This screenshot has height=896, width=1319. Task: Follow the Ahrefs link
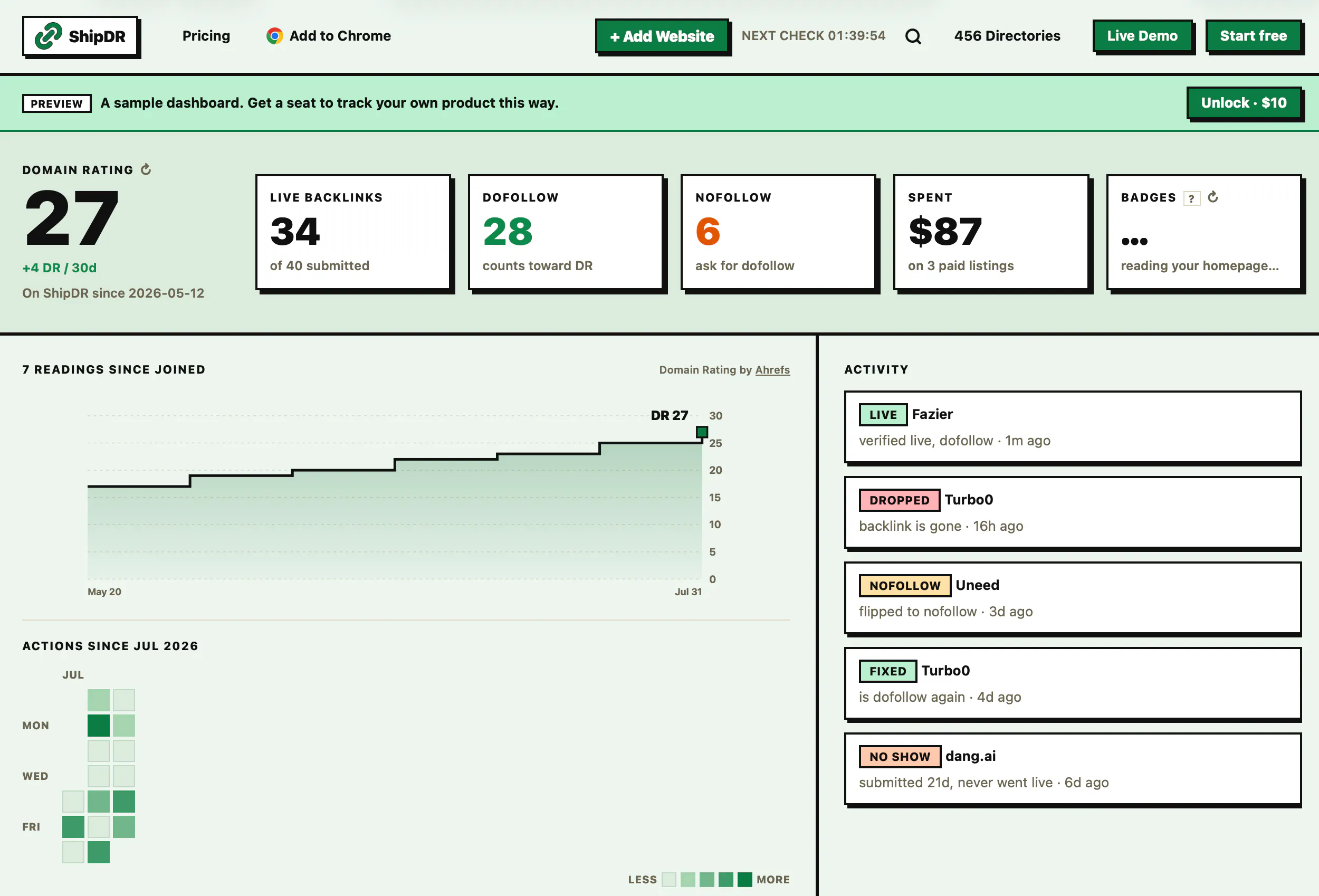[772, 370]
